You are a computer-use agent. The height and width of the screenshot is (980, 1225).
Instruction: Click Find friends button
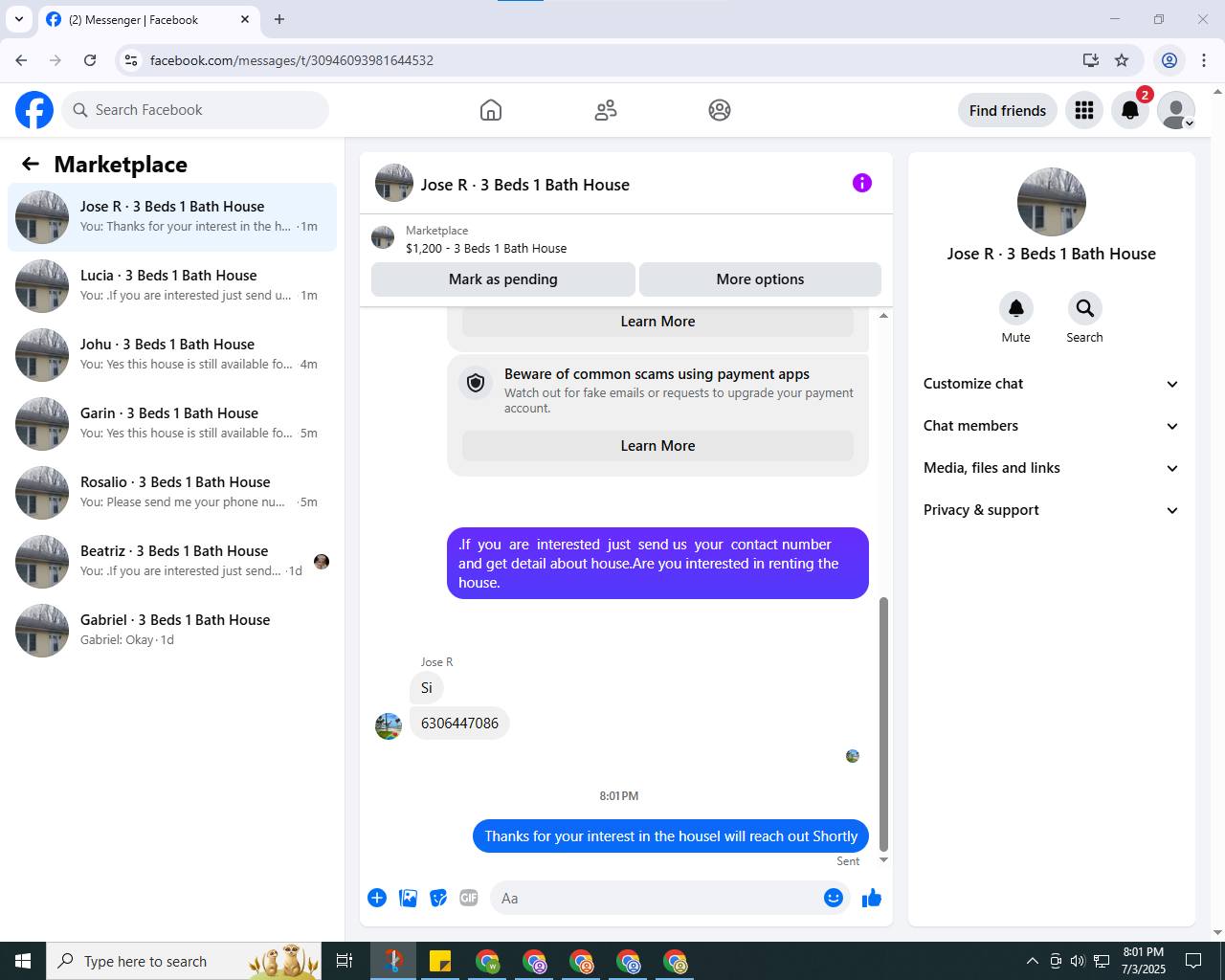pos(1008,110)
